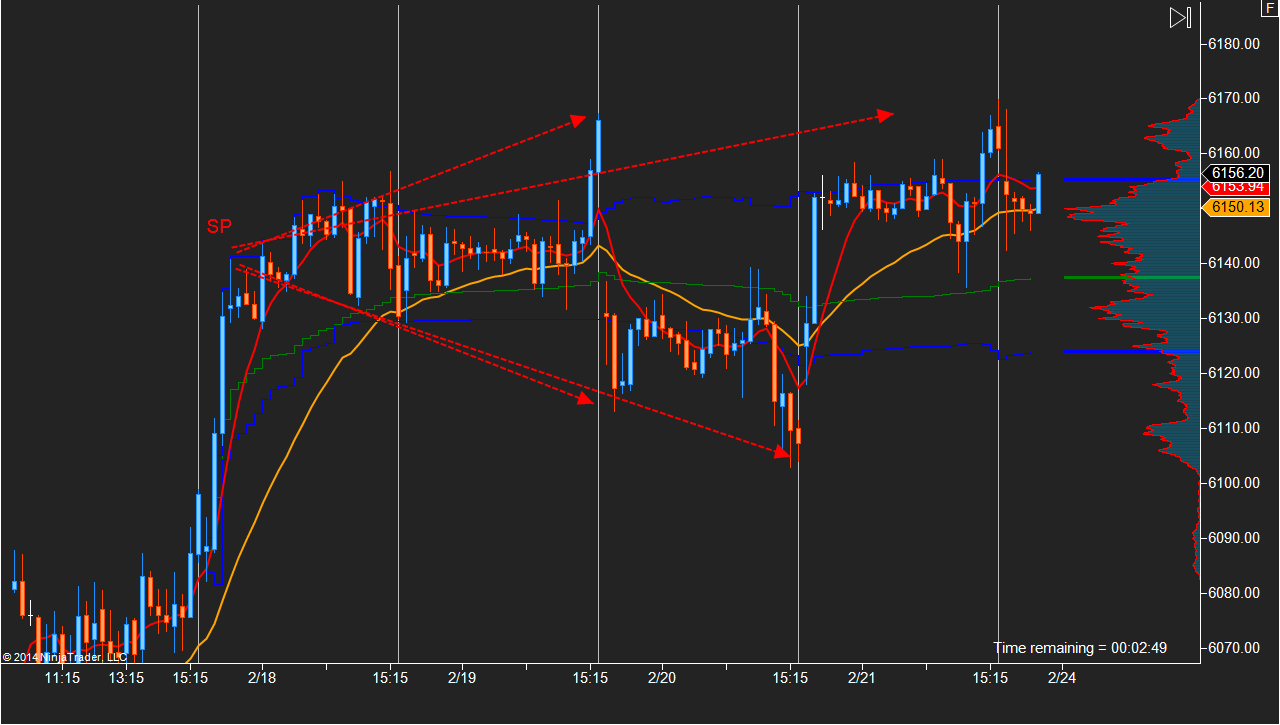The image size is (1280, 725).
Task: Click the 2/24 date axis label
Action: (1061, 679)
